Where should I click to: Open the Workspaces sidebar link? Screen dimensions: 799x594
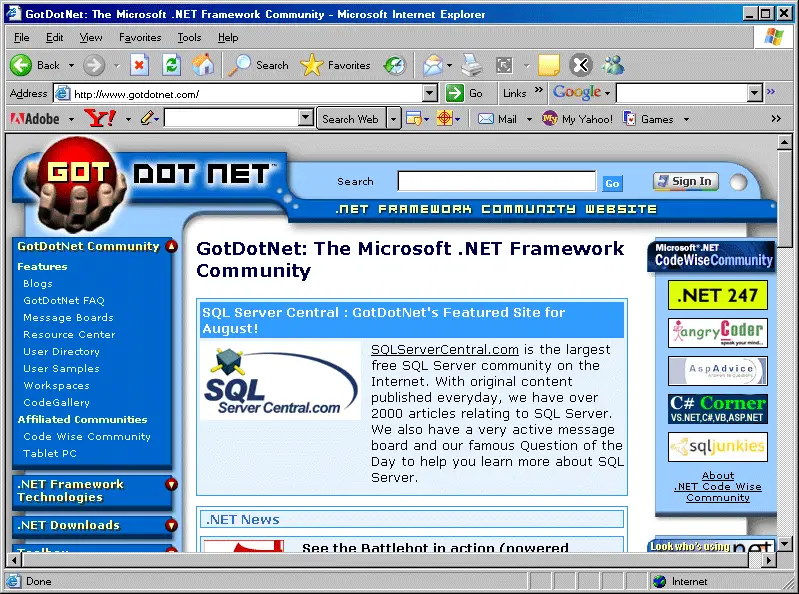57,386
